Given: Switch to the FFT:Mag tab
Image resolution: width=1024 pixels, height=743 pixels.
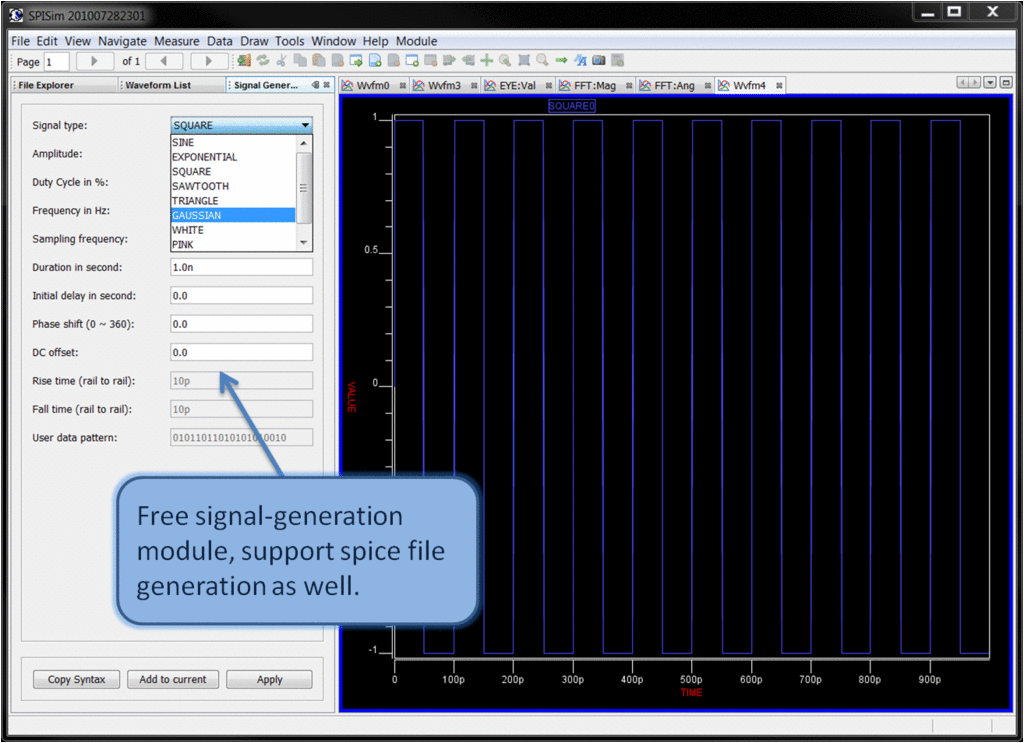Looking at the screenshot, I should tap(594, 86).
